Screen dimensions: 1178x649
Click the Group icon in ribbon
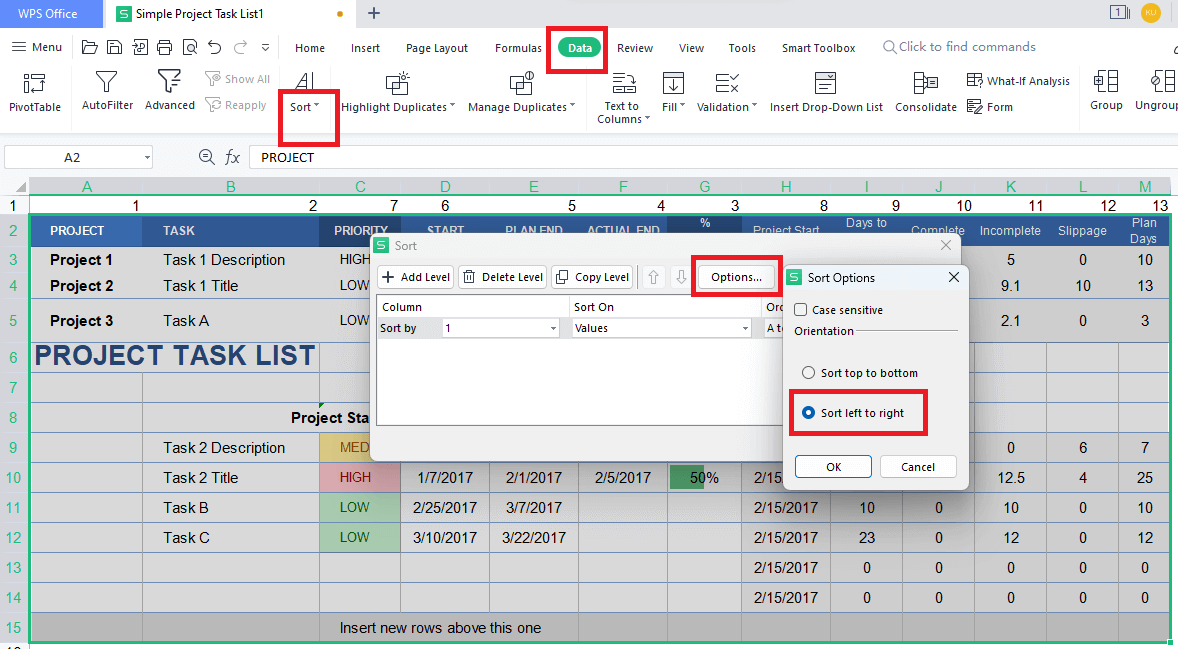pyautogui.click(x=1105, y=82)
